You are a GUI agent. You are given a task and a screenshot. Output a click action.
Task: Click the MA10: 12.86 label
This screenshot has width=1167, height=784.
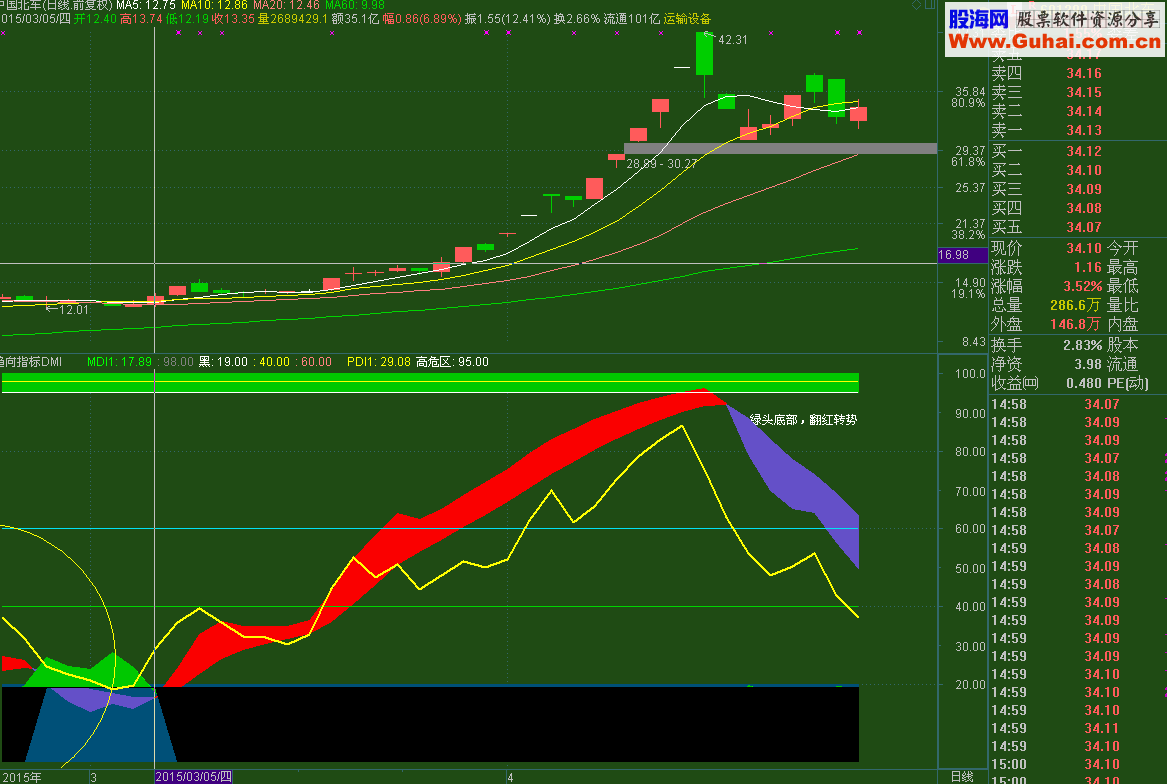click(214, 5)
